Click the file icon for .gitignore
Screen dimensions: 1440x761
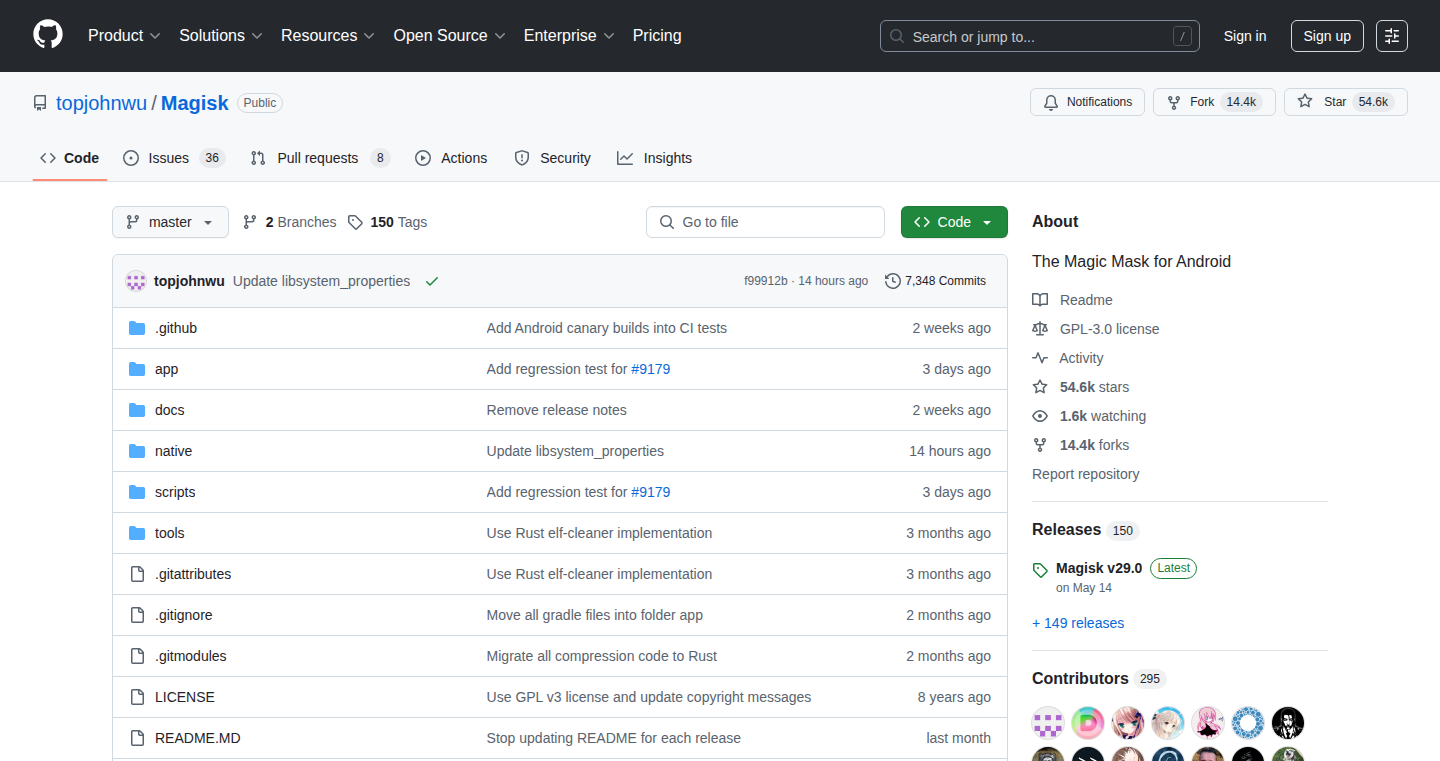(x=137, y=615)
